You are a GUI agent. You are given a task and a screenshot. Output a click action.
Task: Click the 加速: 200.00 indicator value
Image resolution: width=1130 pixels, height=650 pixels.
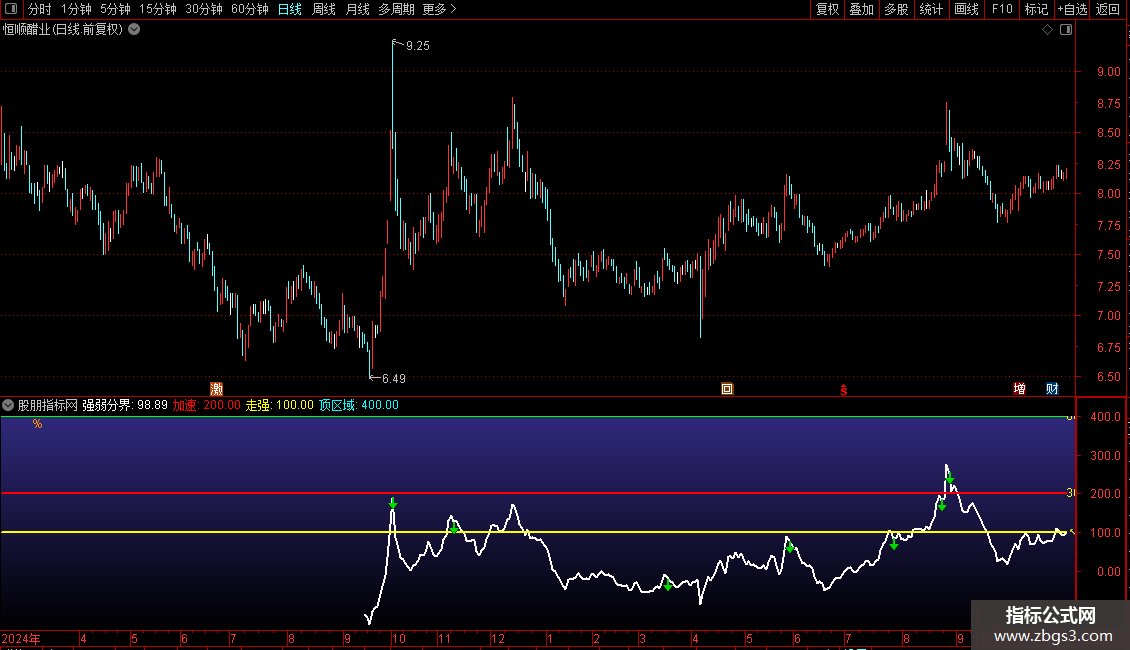pos(207,405)
